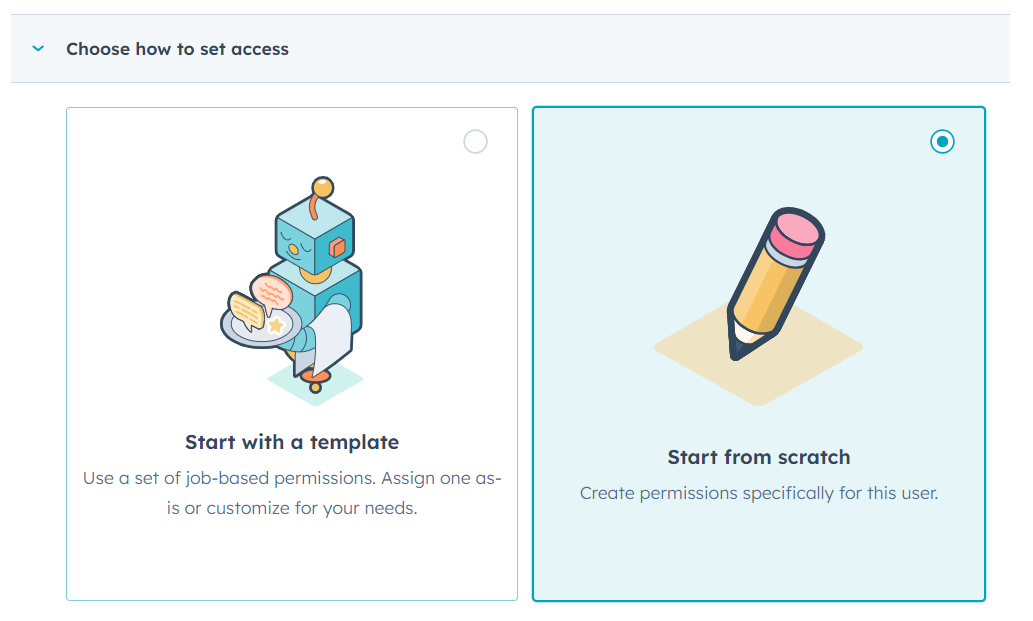1033x621 pixels.
Task: Click the "Start from scratch" title
Action: pyautogui.click(x=759, y=457)
